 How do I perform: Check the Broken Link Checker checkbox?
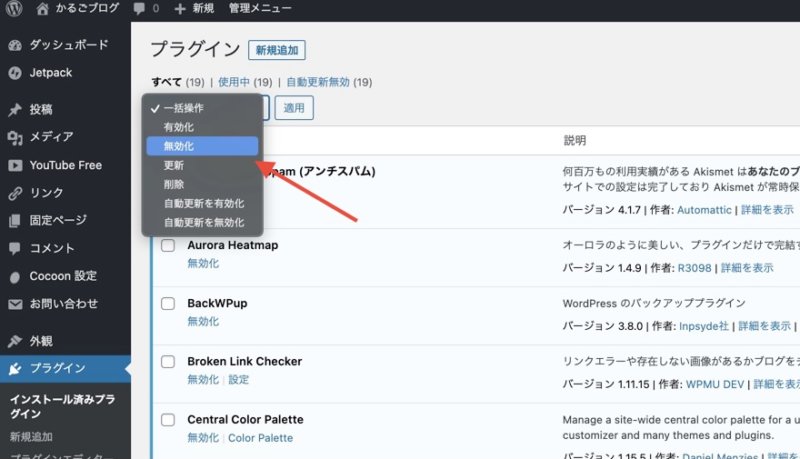click(168, 362)
